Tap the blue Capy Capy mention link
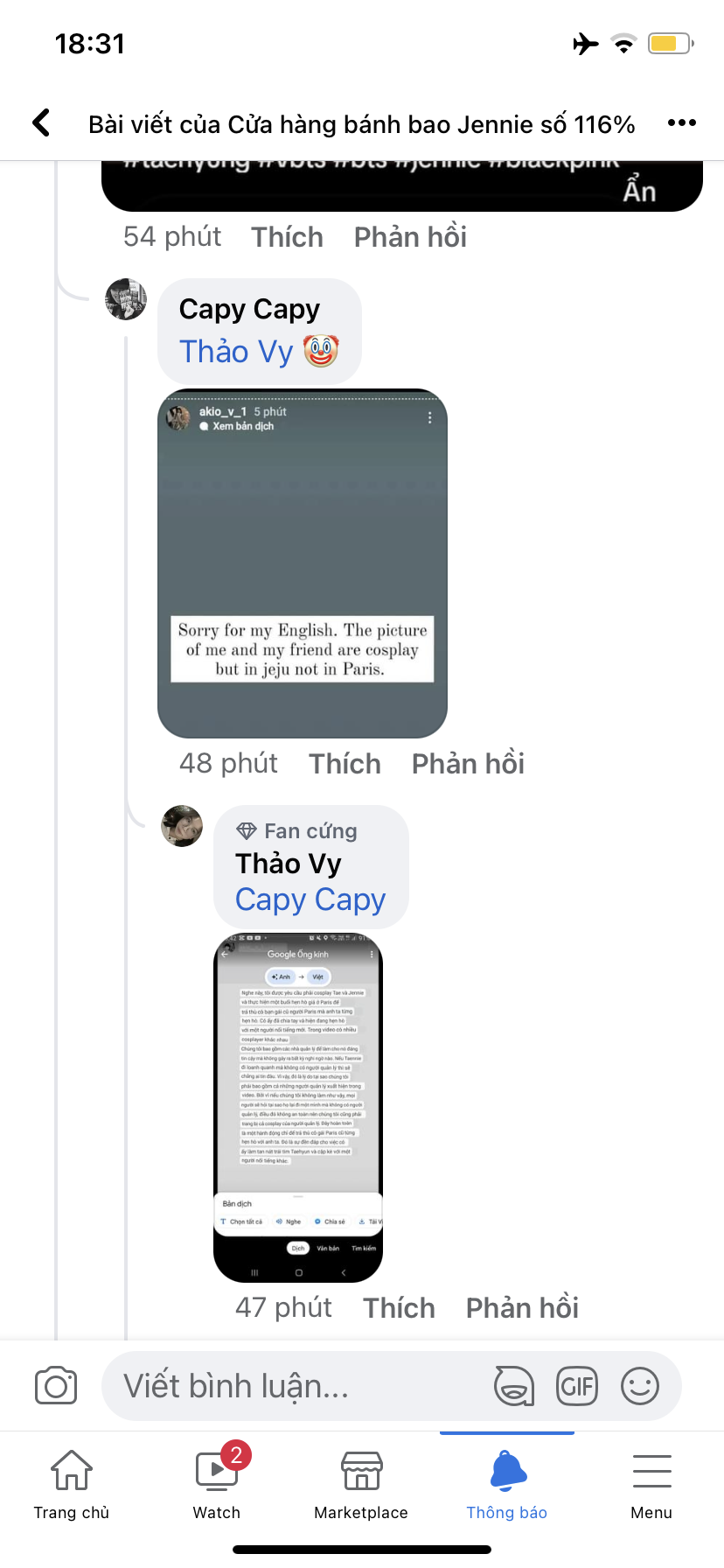The width and height of the screenshot is (724, 1568). [310, 900]
